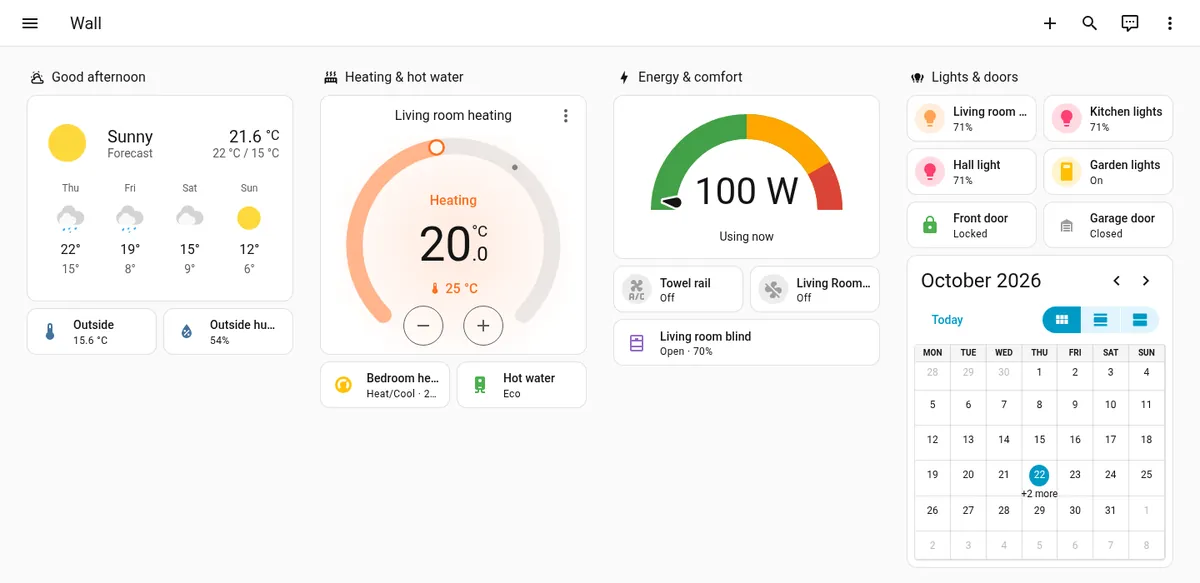This screenshot has width=1200, height=583.
Task: Toggle the Hall light bulb icon
Action: coord(930,172)
